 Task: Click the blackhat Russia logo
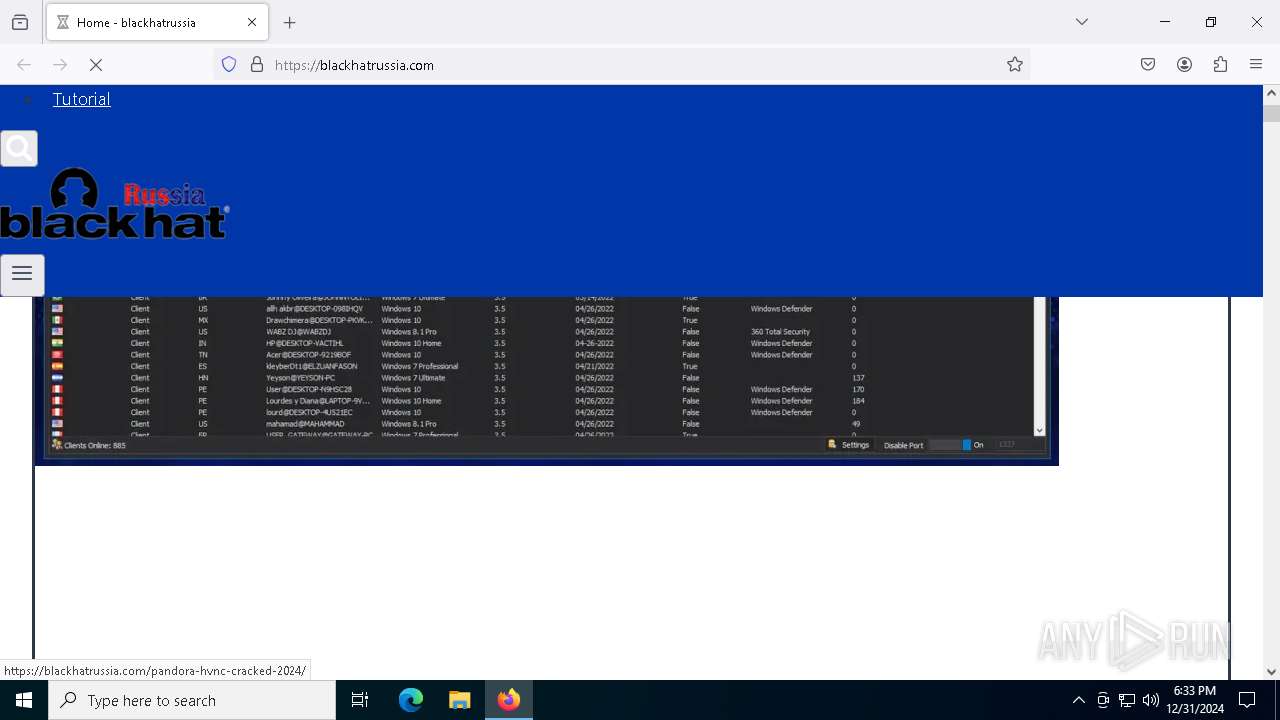[115, 204]
